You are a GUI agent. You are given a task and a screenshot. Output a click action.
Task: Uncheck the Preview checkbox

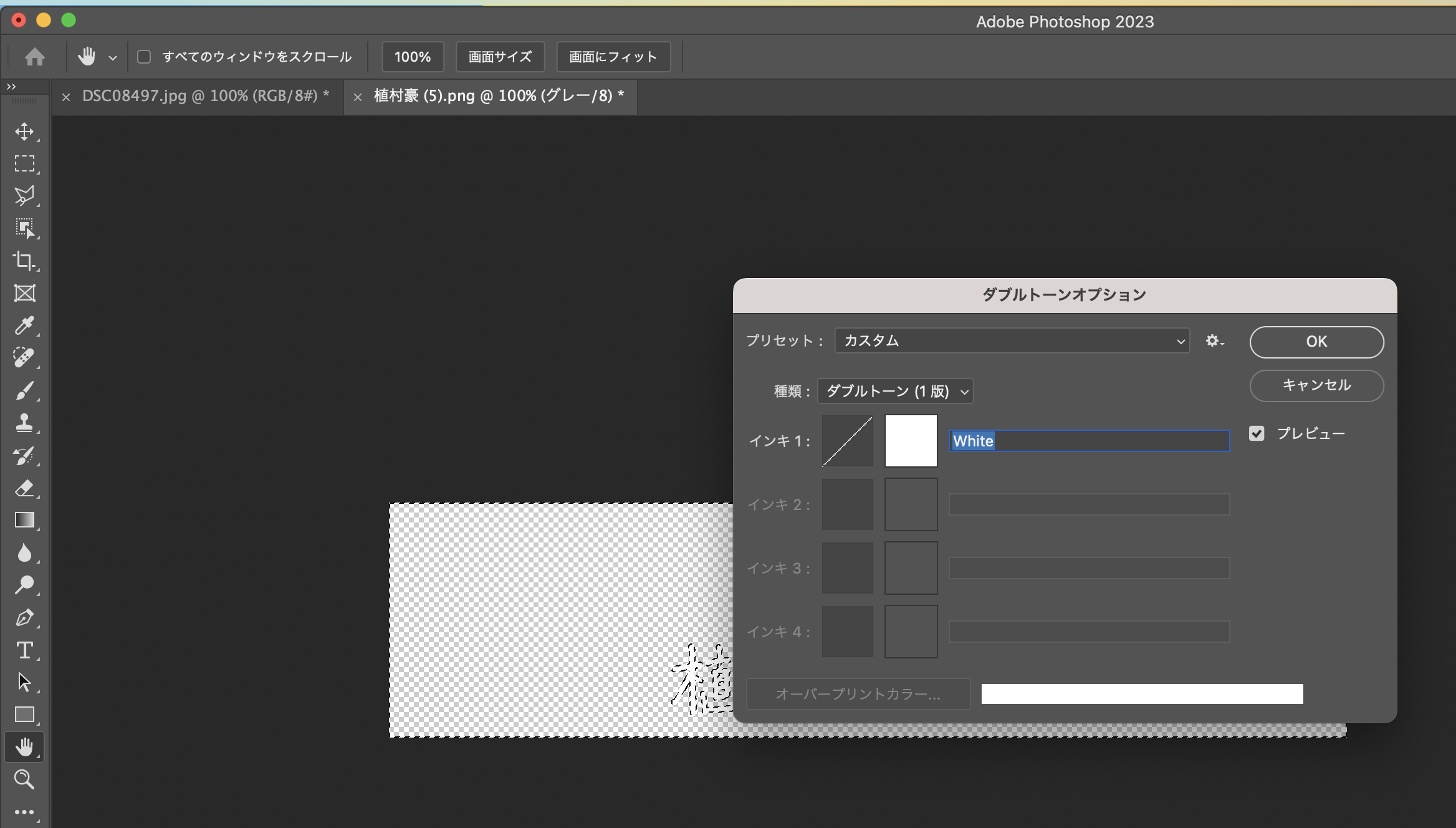click(1257, 433)
